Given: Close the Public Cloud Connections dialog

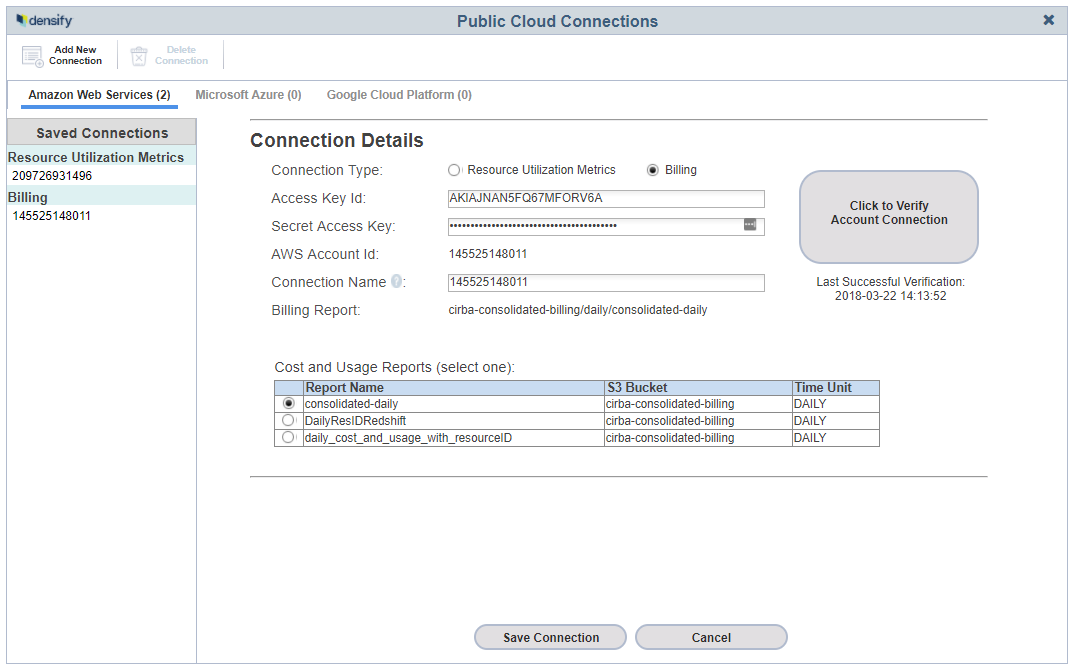Looking at the screenshot, I should coord(1048,20).
